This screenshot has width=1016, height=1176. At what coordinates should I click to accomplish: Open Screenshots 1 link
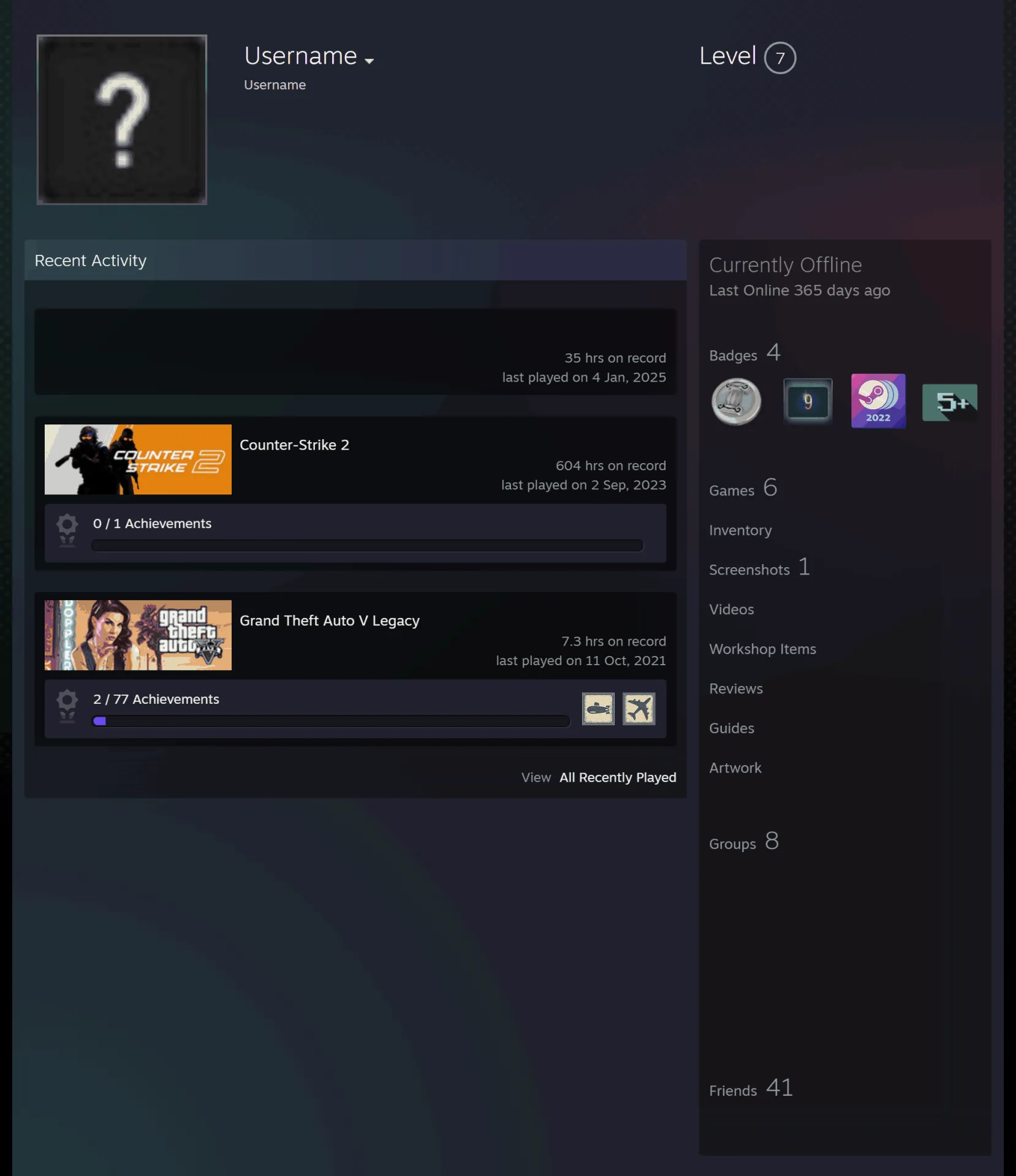759,568
